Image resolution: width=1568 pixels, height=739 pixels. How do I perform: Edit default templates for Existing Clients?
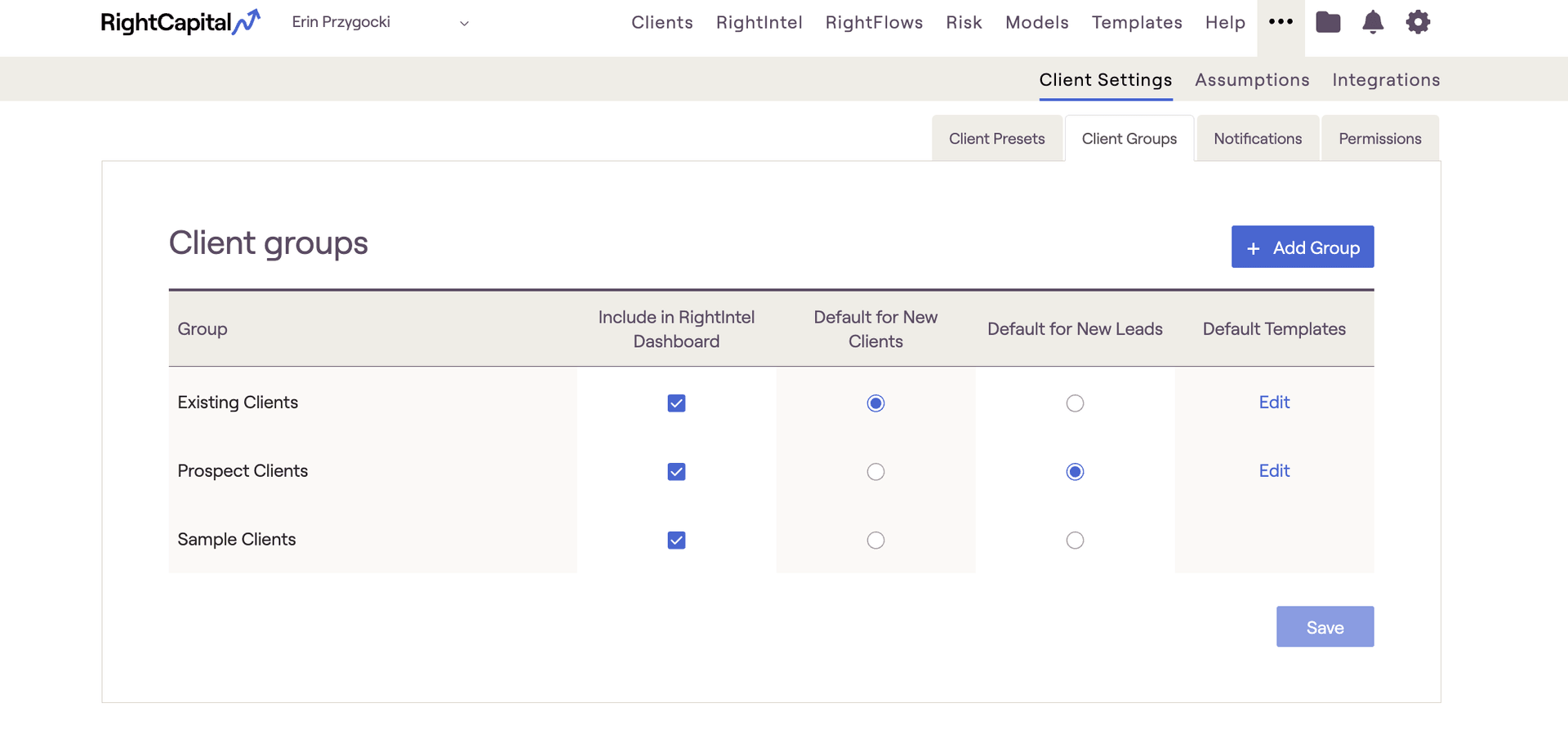point(1274,403)
